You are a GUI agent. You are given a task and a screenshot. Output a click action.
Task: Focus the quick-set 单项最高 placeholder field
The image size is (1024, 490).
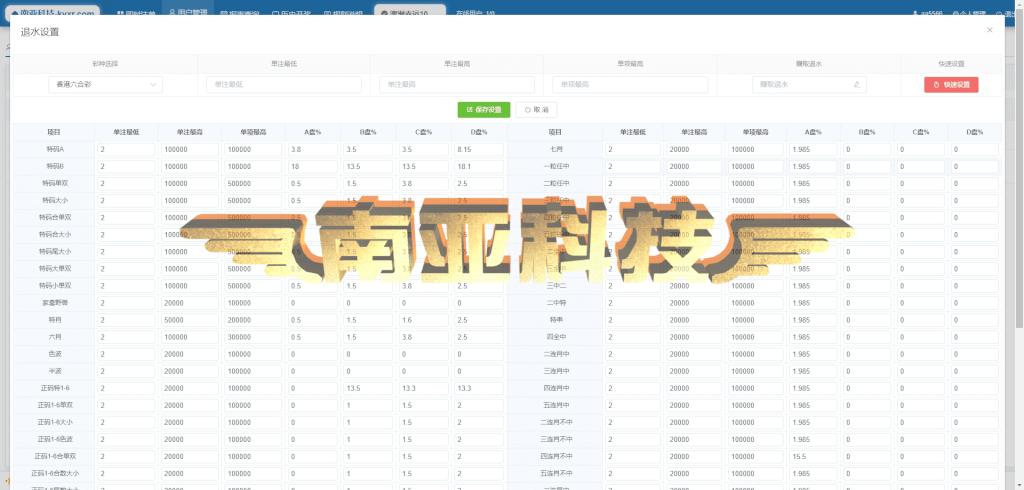(630, 84)
